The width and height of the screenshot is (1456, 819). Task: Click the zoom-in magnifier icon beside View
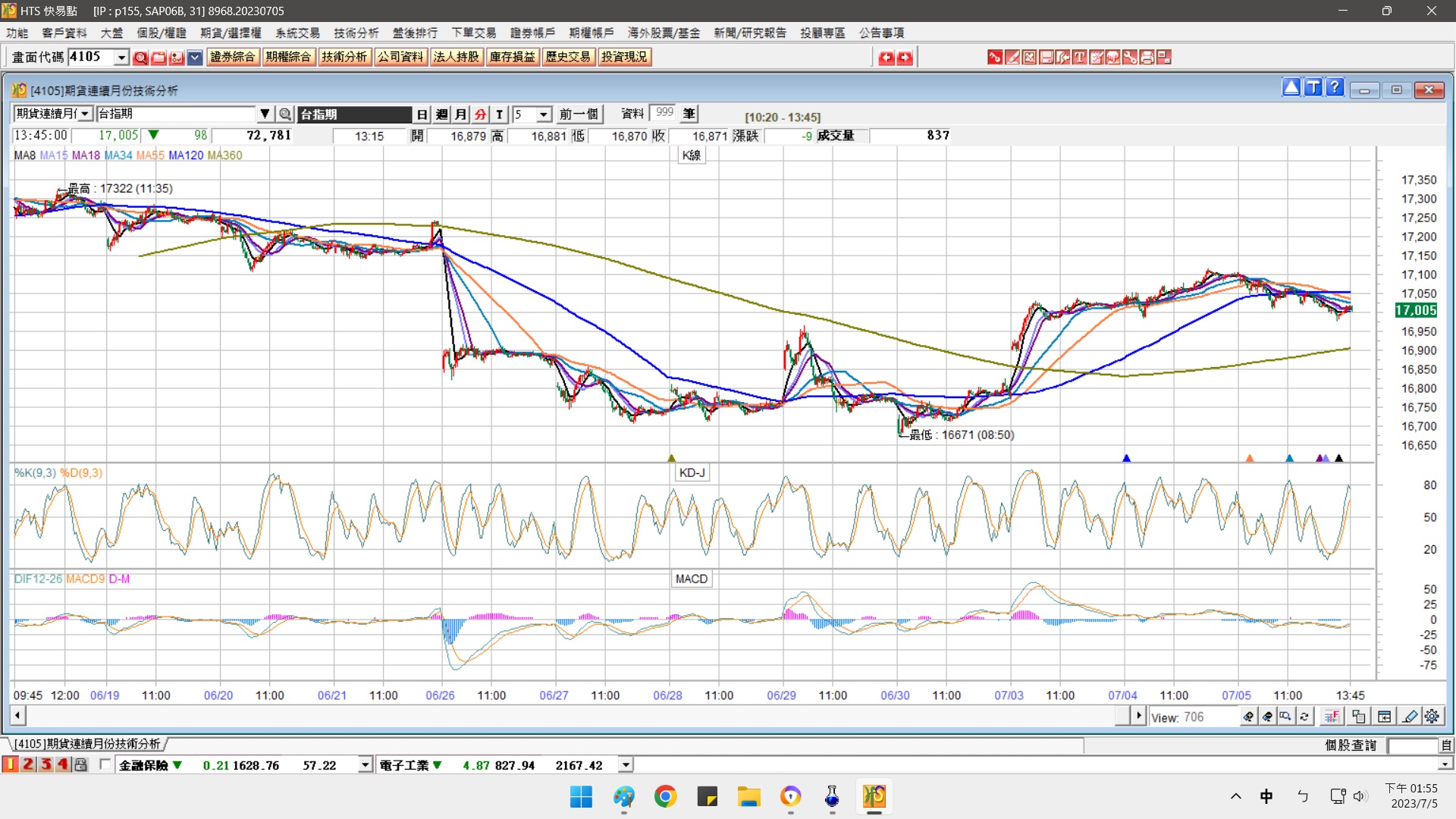coord(1248,717)
